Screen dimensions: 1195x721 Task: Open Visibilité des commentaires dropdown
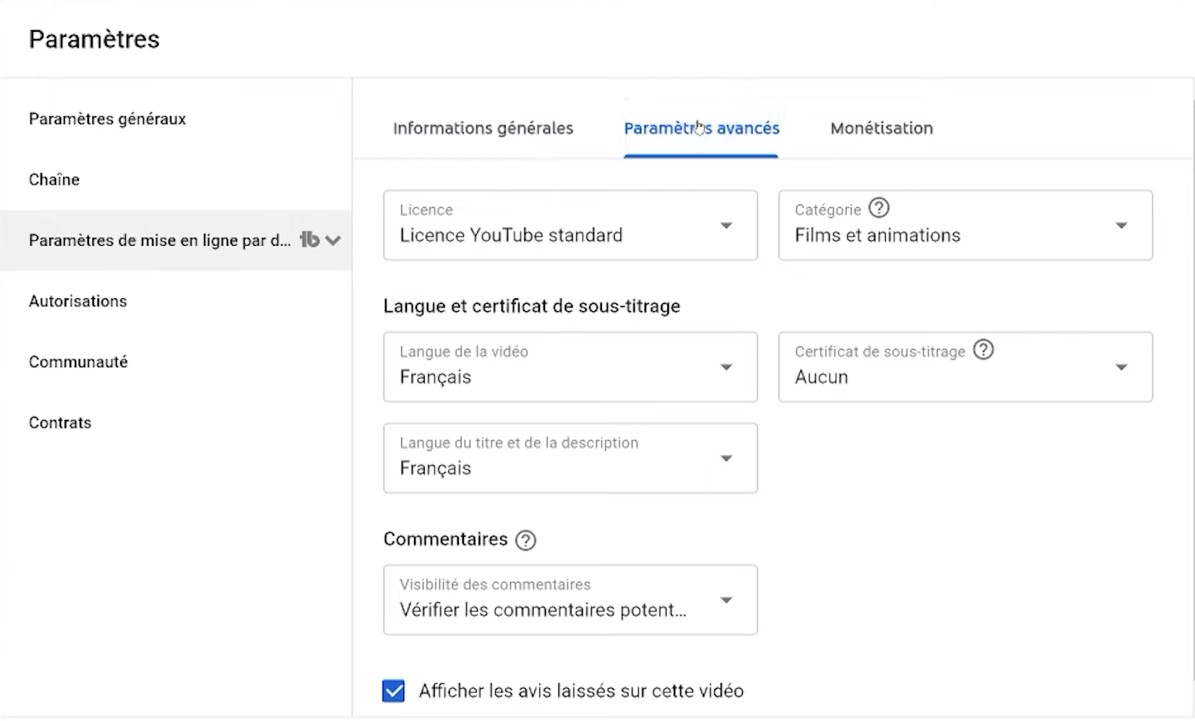click(x=570, y=600)
